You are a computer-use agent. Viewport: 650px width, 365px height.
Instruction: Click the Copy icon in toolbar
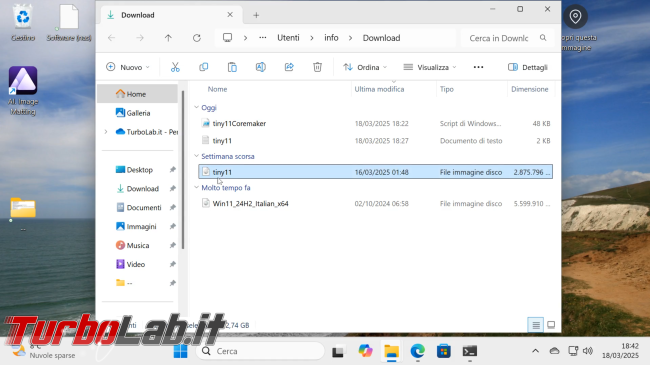[204, 67]
